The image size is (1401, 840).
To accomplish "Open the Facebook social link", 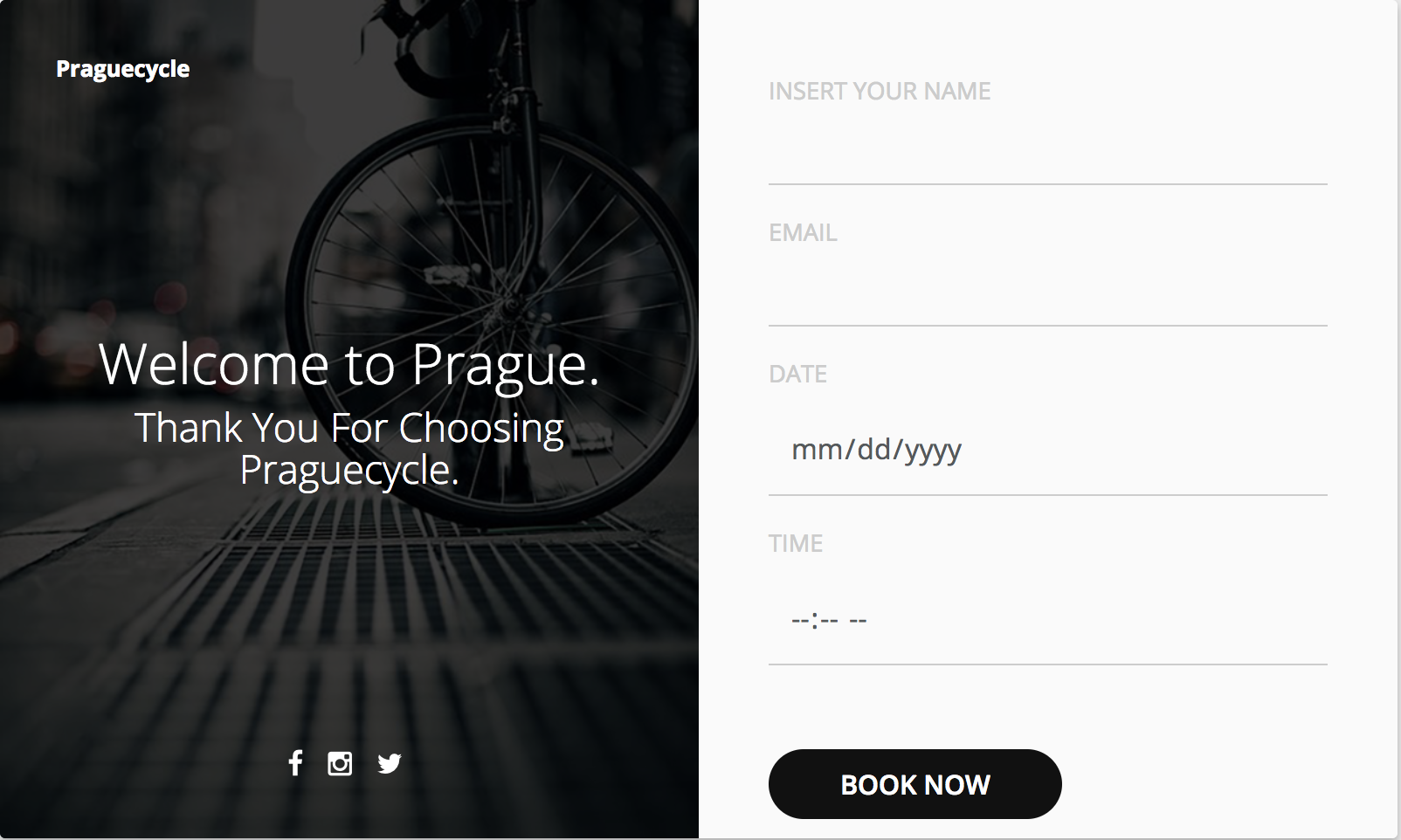I will 295,763.
